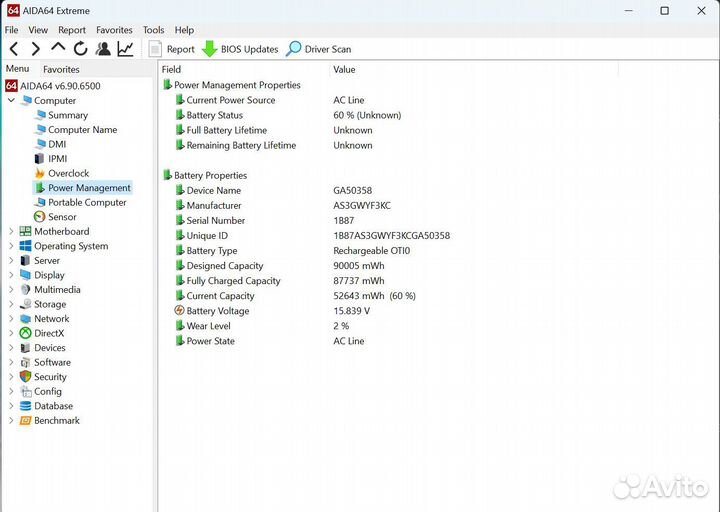This screenshot has width=720, height=512.
Task: Go back with the left arrow toolbar icon
Action: (14, 49)
